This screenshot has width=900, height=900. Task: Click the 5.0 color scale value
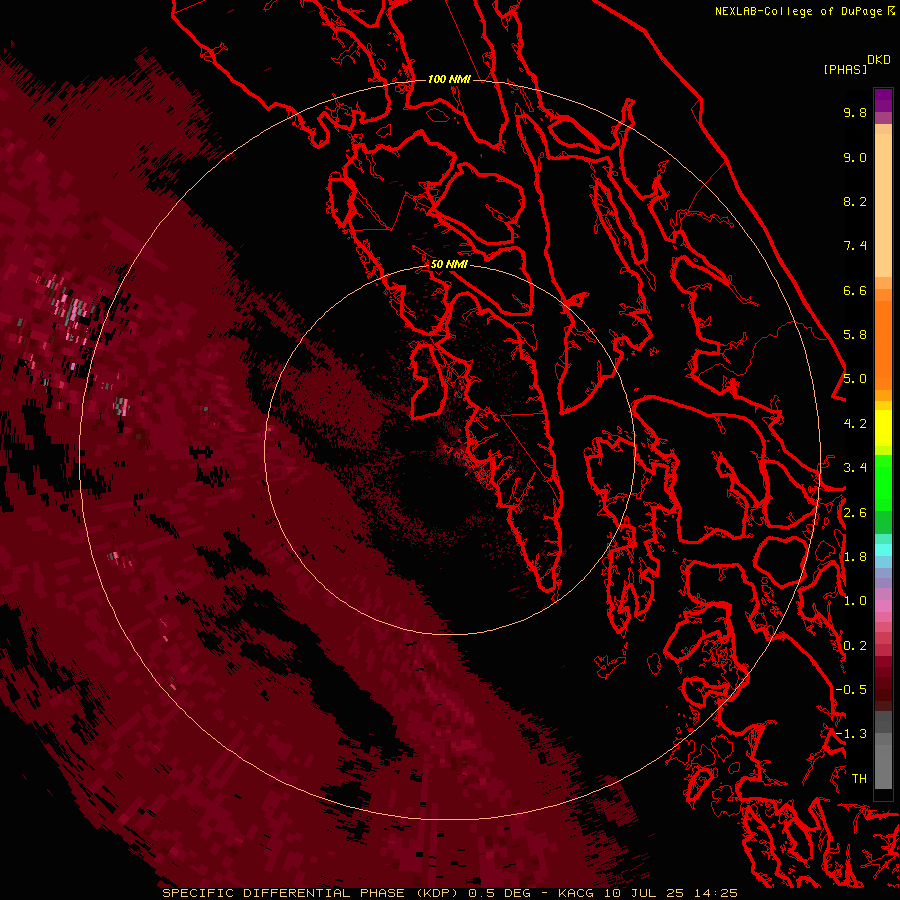tap(855, 379)
